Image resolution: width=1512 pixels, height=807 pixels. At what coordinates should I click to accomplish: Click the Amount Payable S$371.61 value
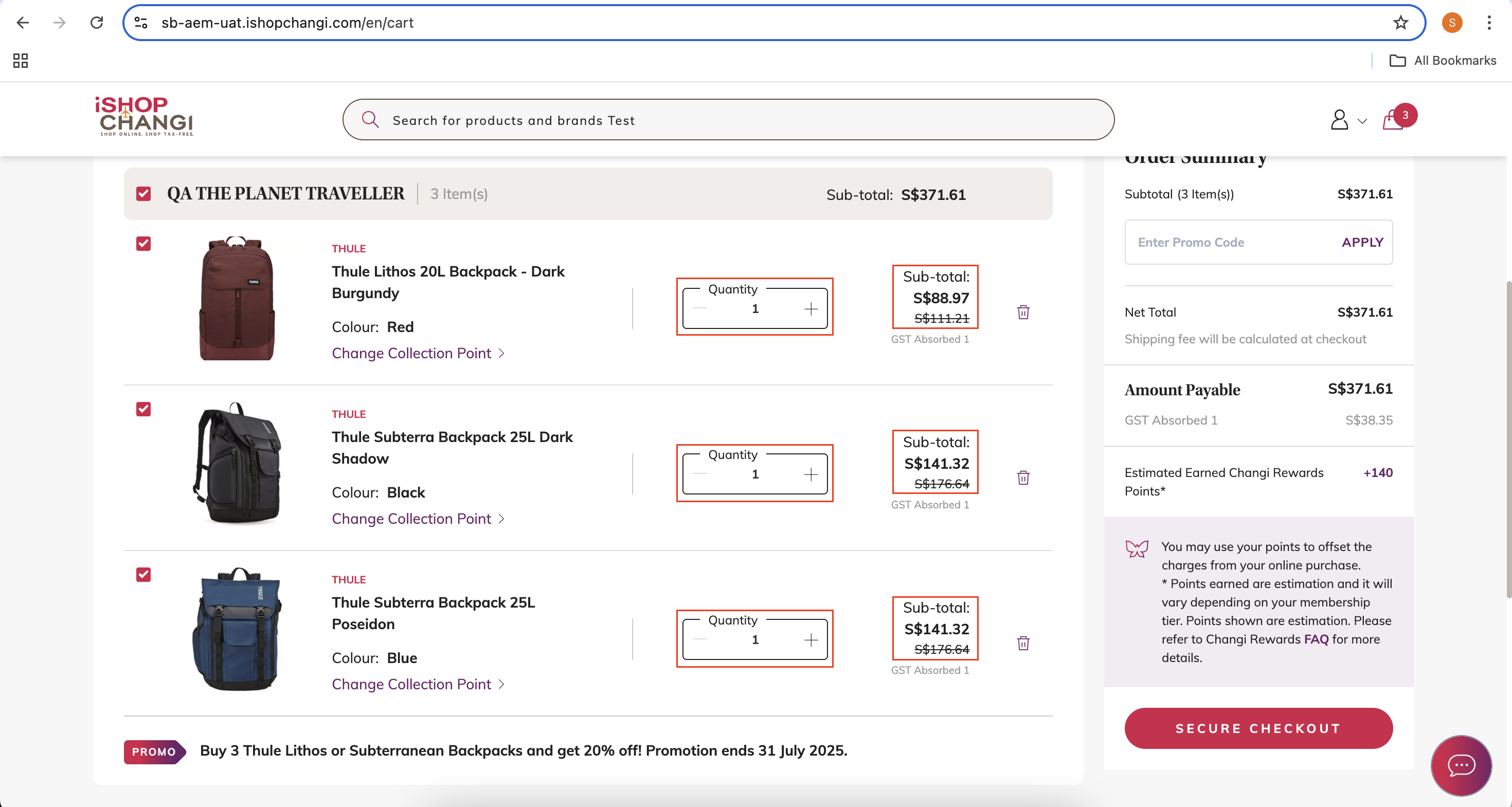click(x=1360, y=388)
